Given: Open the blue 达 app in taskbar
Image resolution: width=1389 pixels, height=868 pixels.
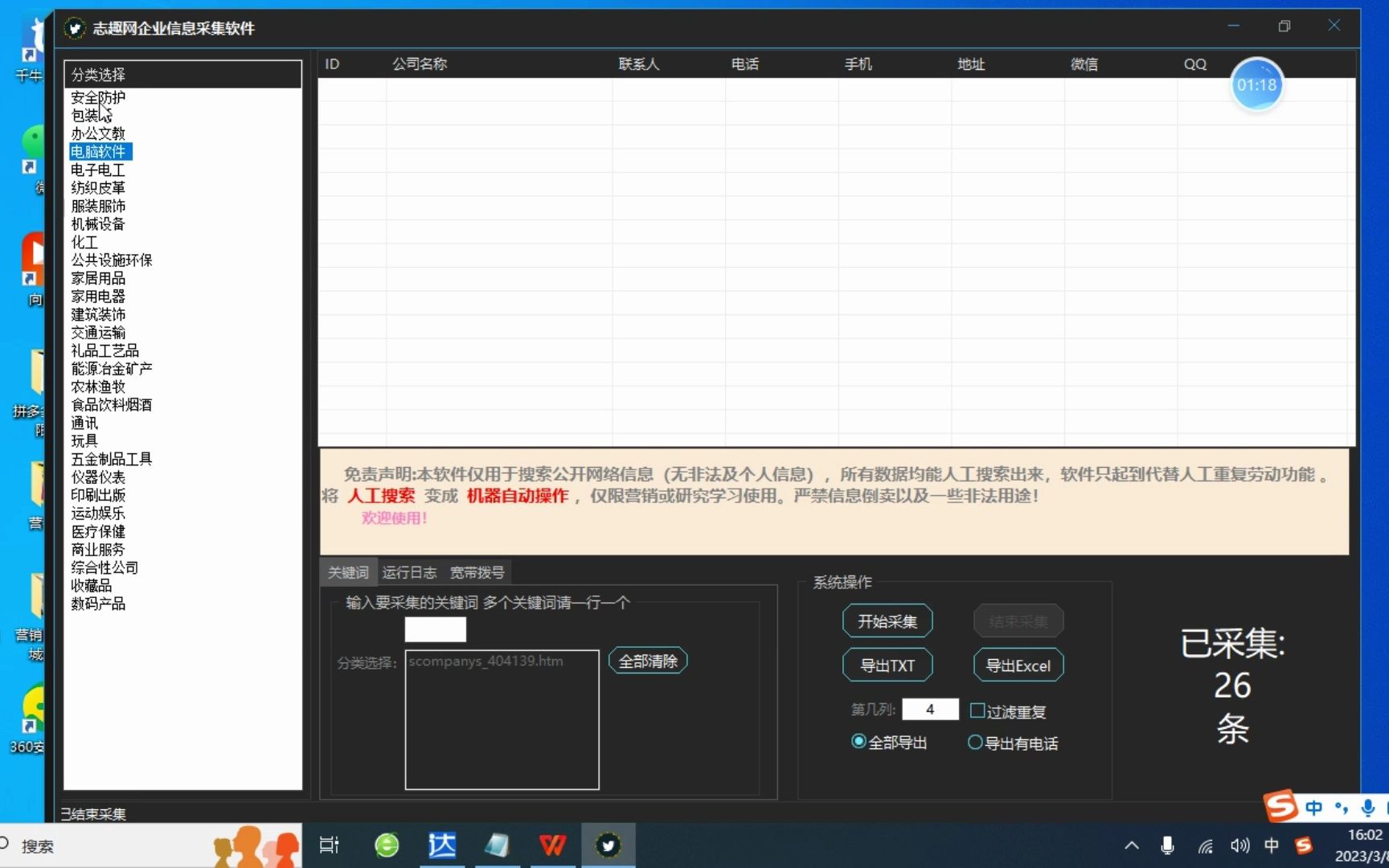Looking at the screenshot, I should click(441, 845).
